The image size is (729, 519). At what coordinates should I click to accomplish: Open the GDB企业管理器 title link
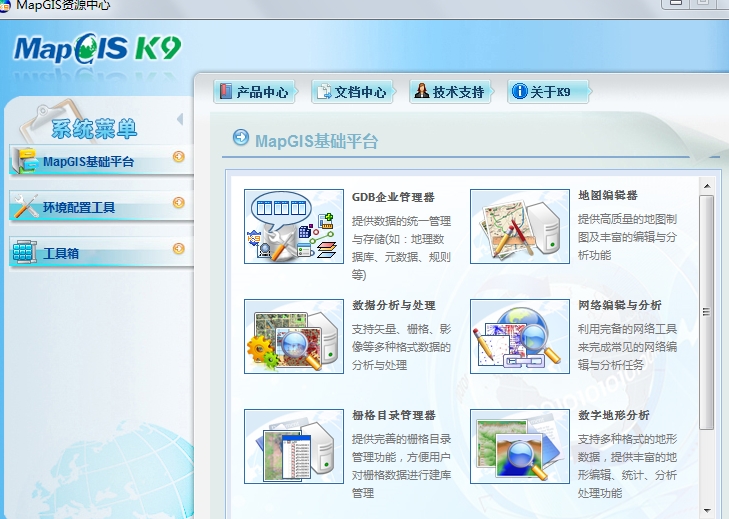pyautogui.click(x=393, y=197)
